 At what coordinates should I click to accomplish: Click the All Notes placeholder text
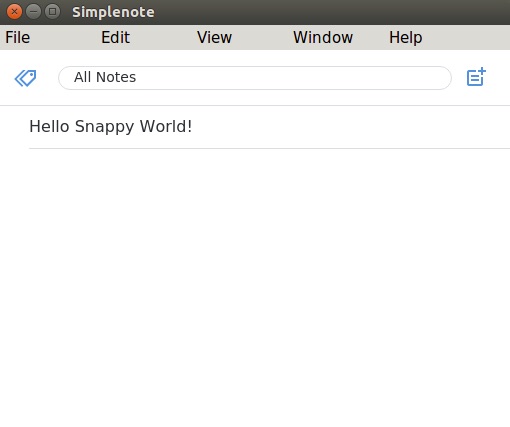pyautogui.click(x=105, y=77)
